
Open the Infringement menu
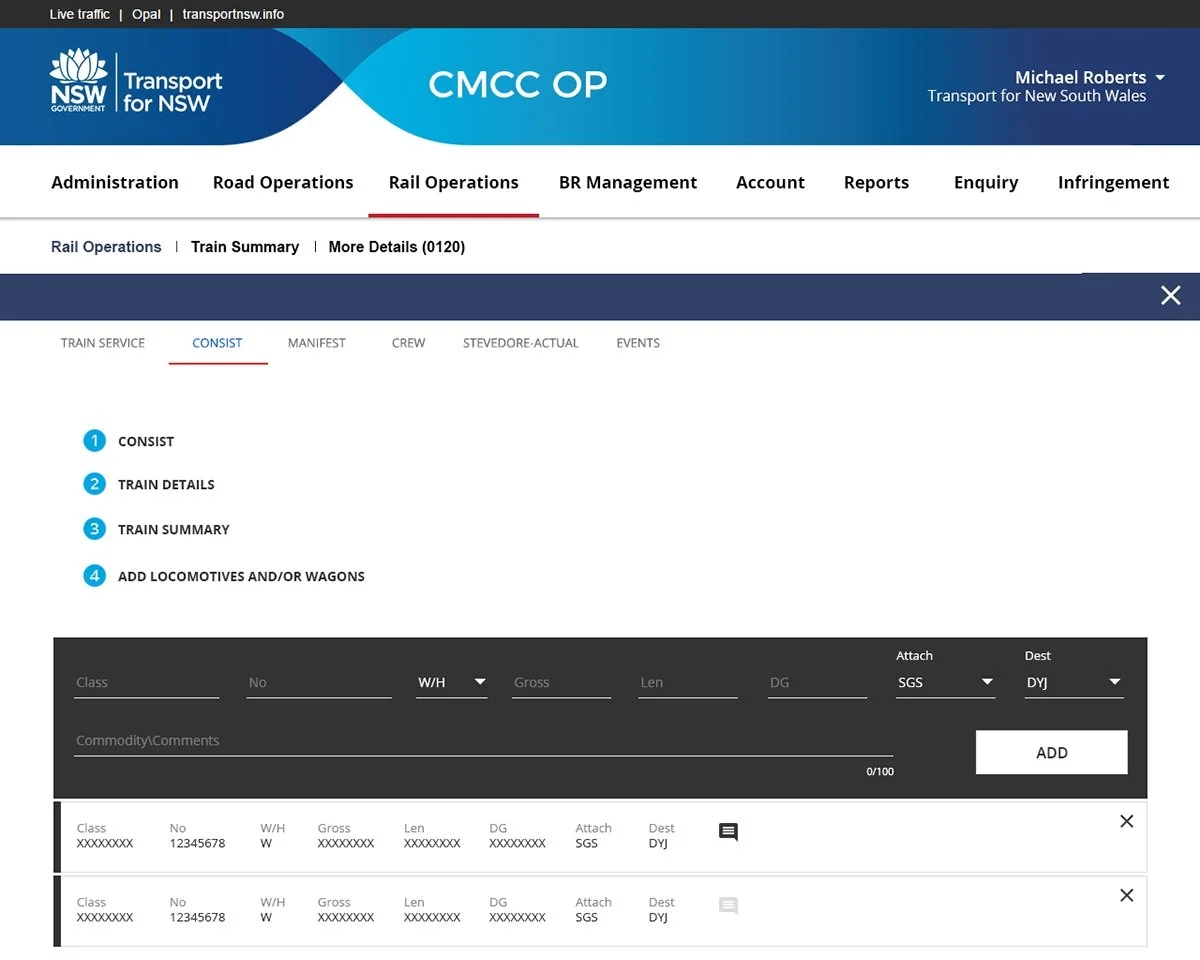click(1114, 182)
